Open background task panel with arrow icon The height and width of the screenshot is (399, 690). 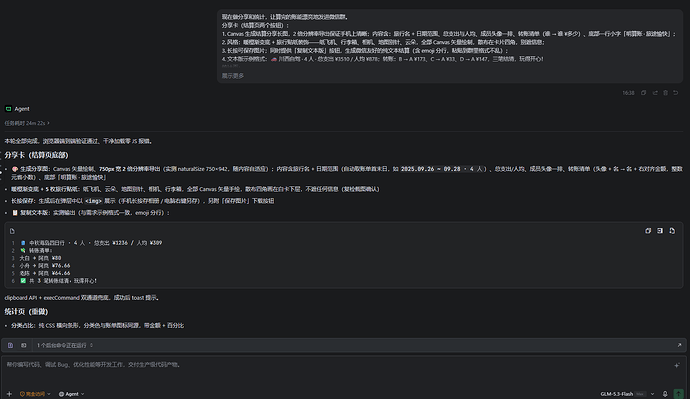pyautogui.click(x=679, y=345)
